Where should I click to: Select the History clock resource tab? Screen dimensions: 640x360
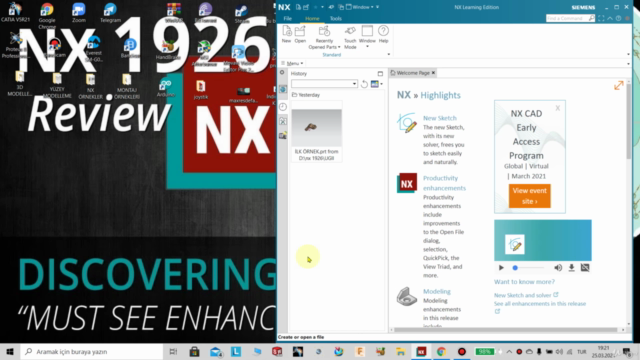pyautogui.click(x=283, y=107)
